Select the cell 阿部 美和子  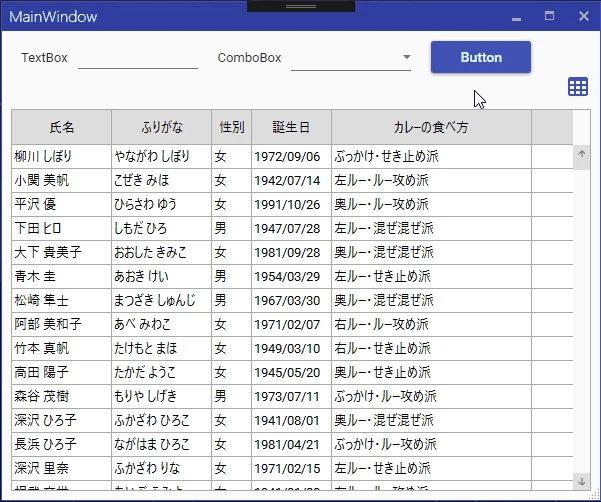point(61,325)
